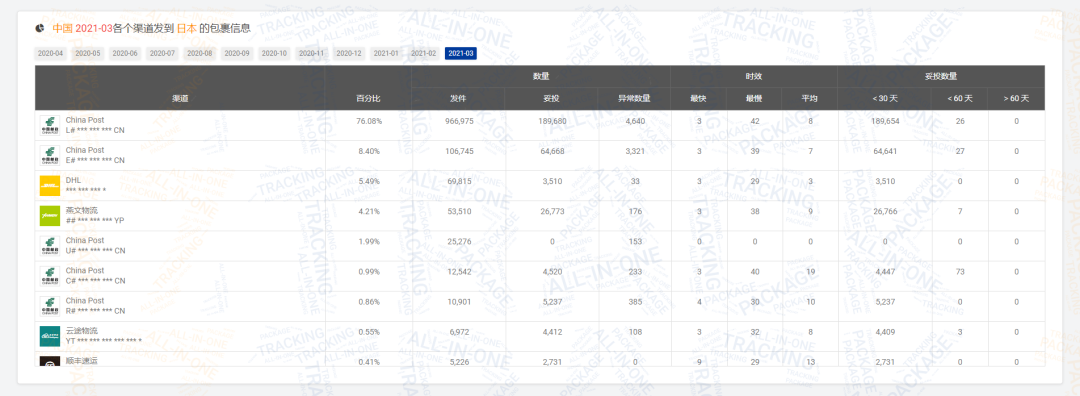Click the 异常数量 column header
The image size is (1080, 396).
point(634,98)
